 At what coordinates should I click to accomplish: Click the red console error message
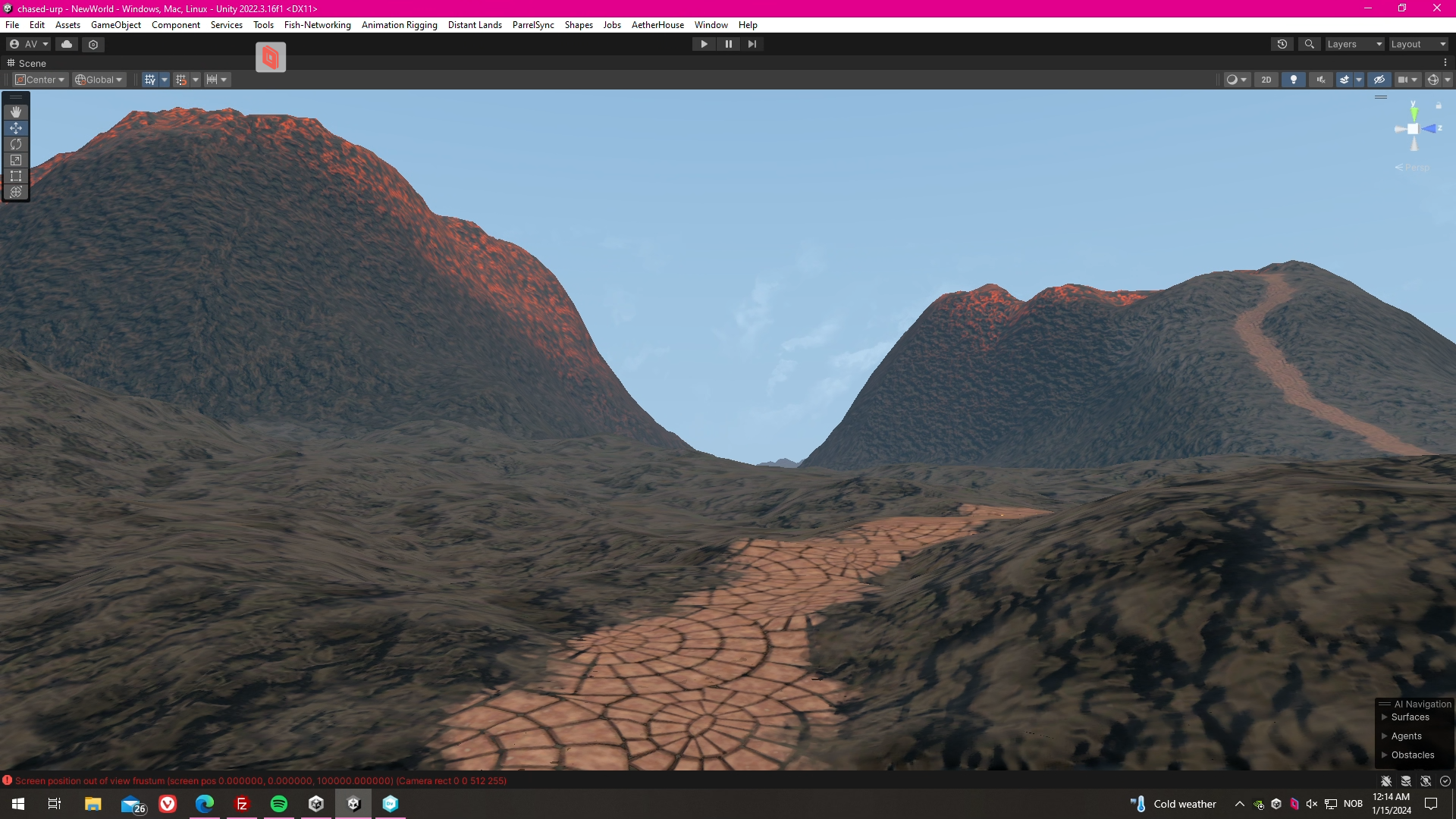tap(260, 780)
